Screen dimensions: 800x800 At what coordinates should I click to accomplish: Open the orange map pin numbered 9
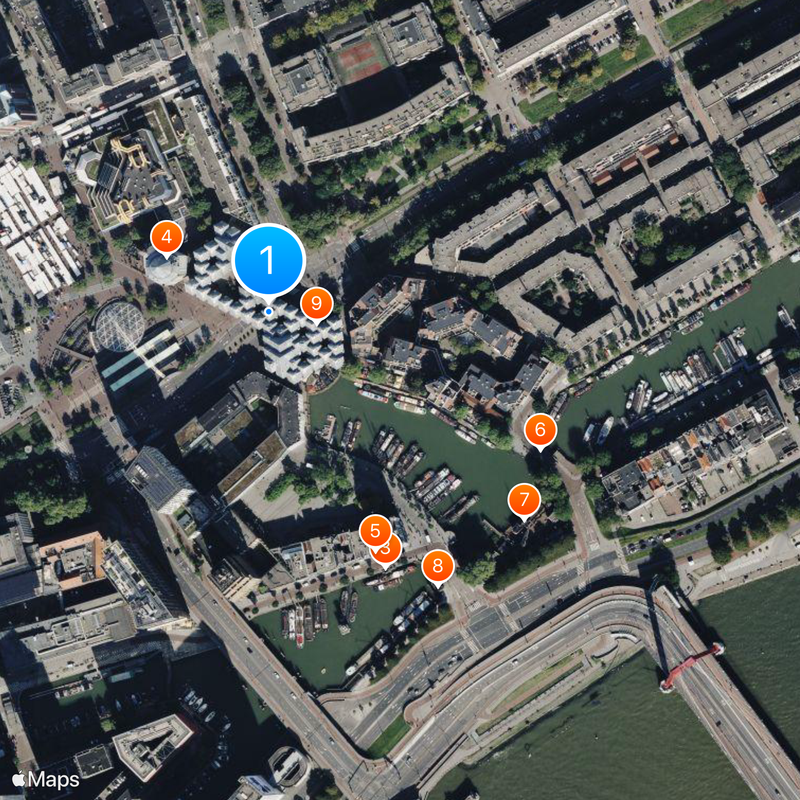pyautogui.click(x=316, y=304)
